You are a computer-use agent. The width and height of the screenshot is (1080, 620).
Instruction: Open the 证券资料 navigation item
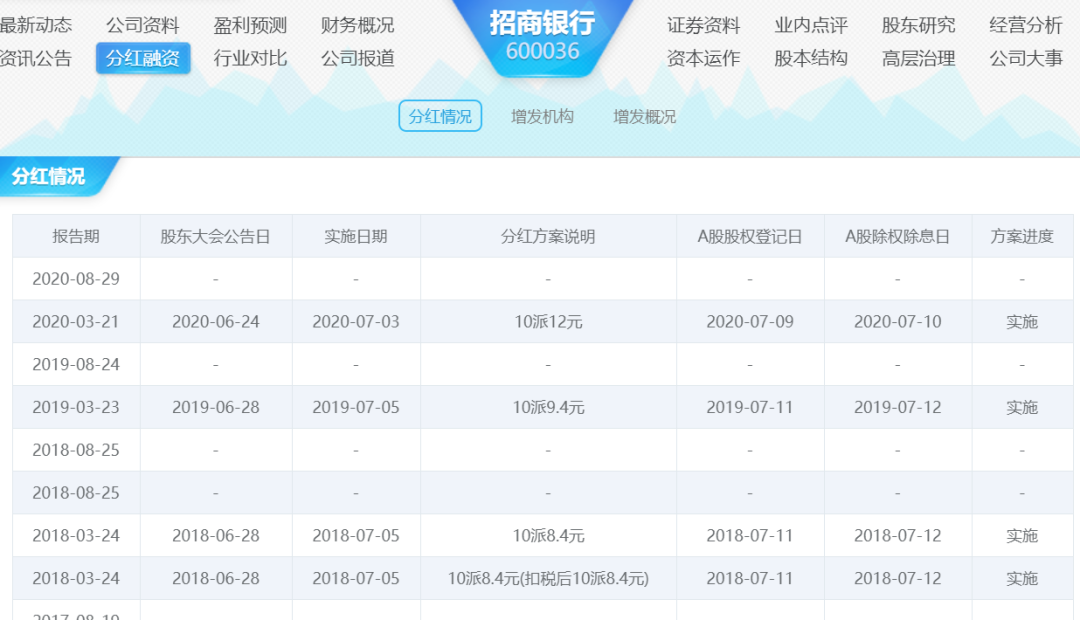(703, 25)
